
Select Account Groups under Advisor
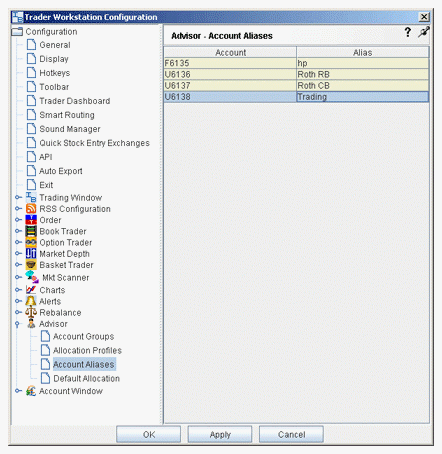(83, 336)
